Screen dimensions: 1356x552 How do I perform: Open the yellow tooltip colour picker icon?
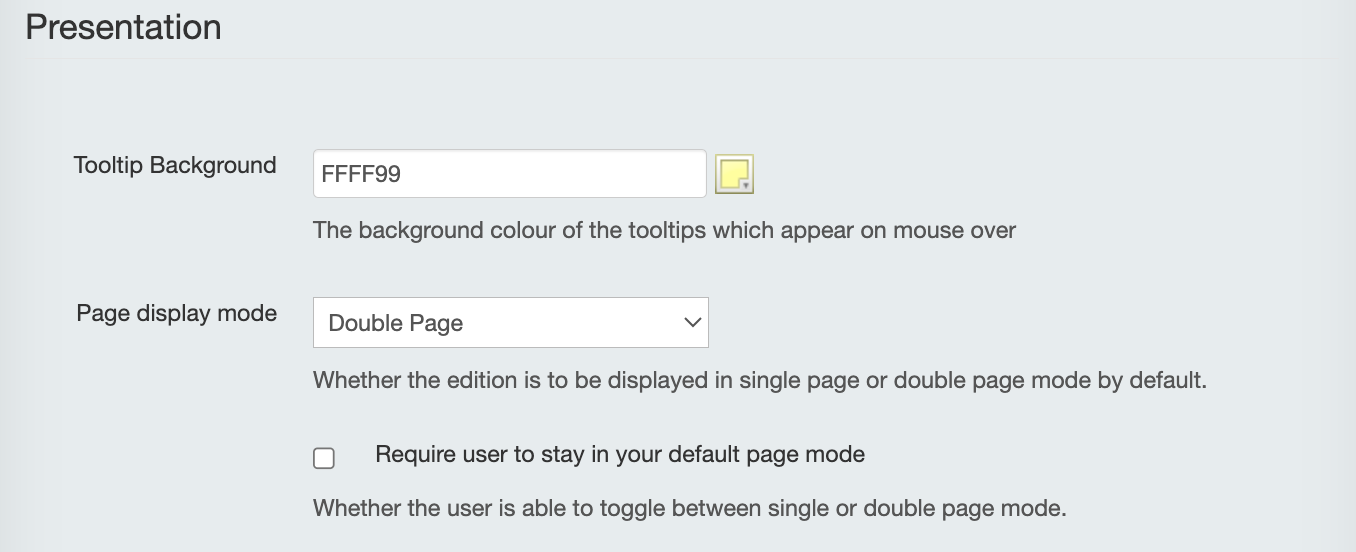734,174
